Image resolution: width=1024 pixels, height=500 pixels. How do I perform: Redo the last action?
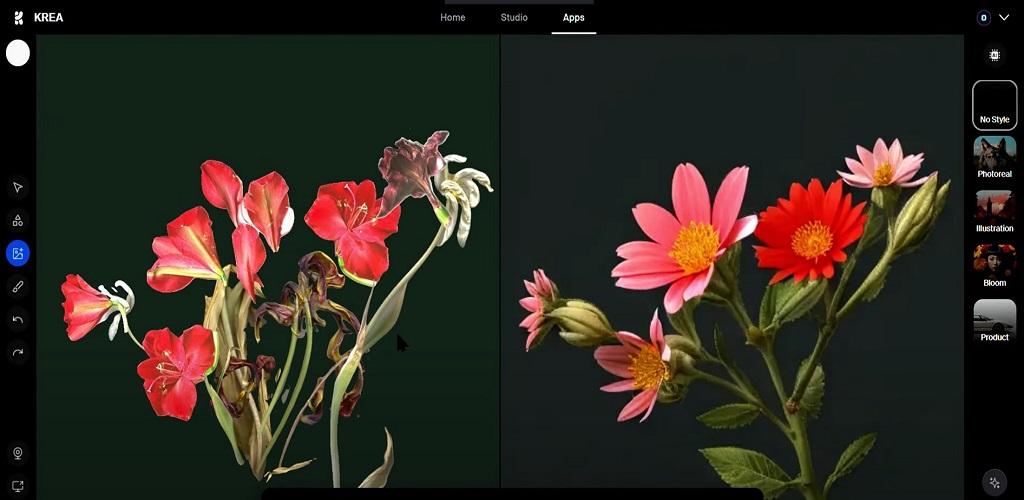point(18,352)
